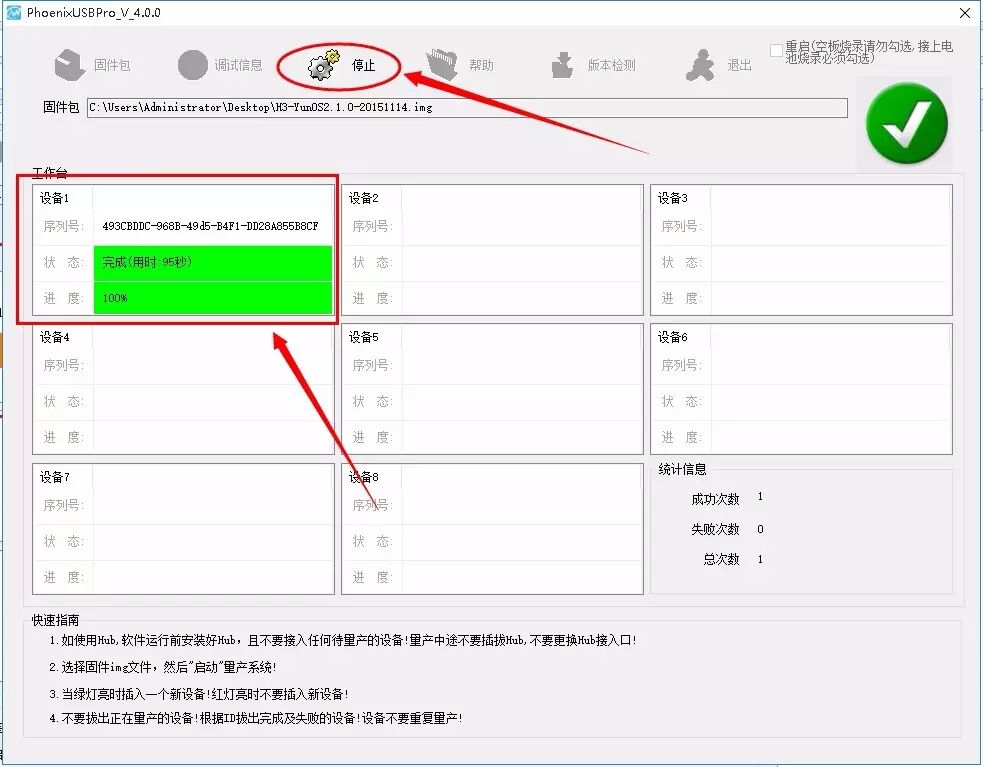
Task: Click the large green checkmark status icon
Action: tap(906, 124)
